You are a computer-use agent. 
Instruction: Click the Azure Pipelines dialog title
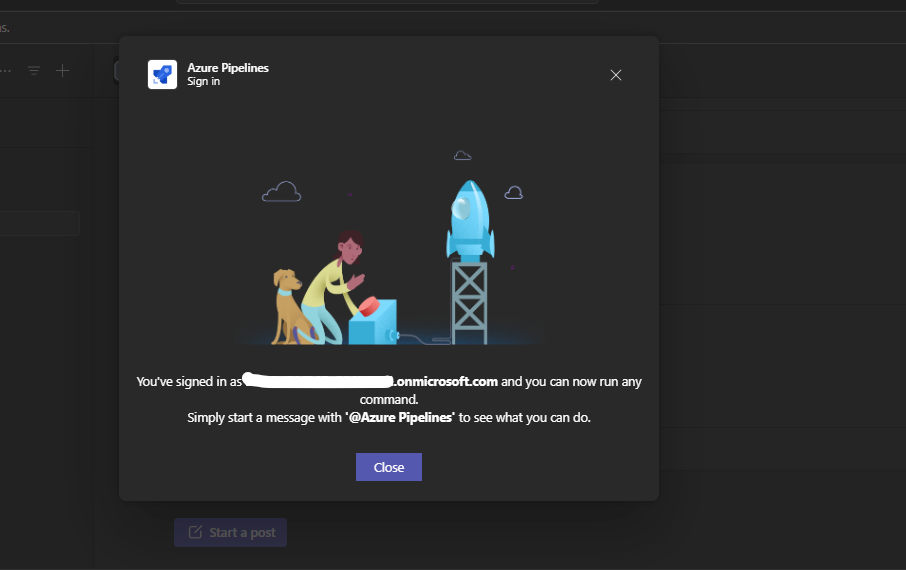pos(228,68)
